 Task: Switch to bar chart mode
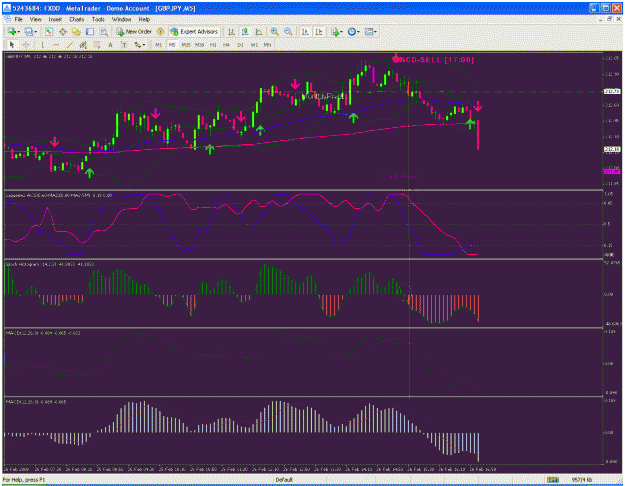click(x=231, y=31)
